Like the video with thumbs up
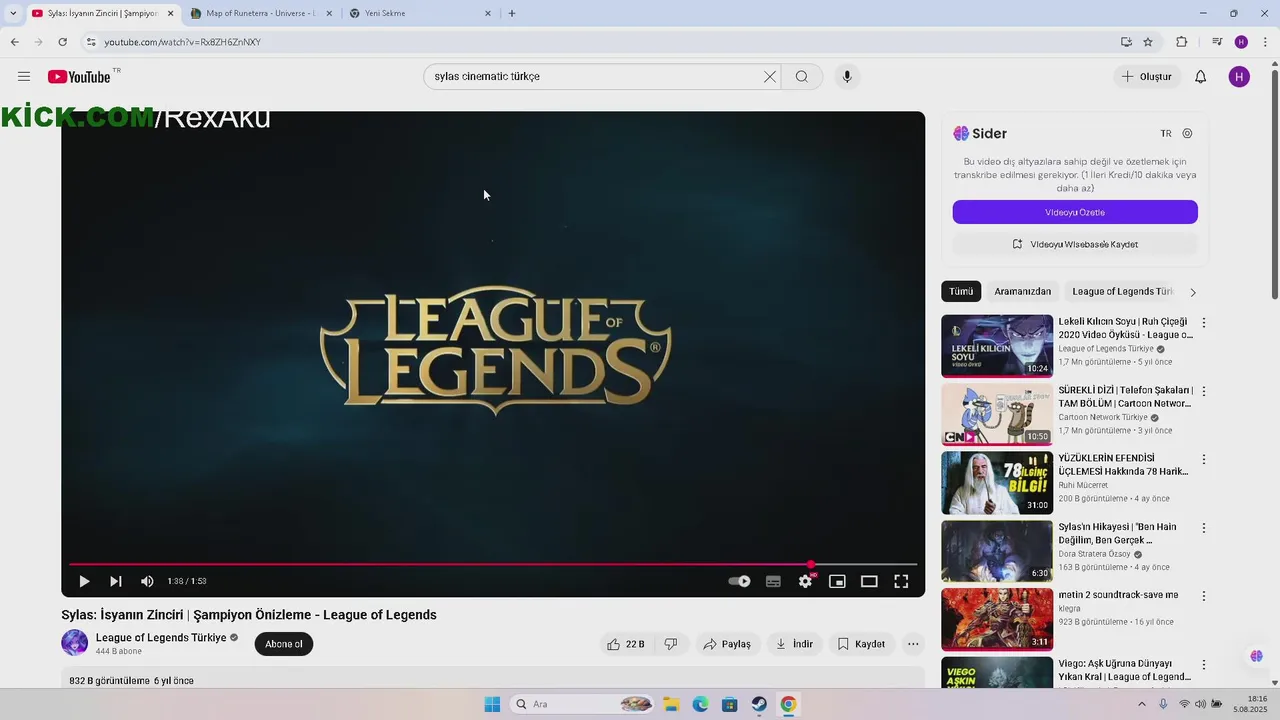 pyautogui.click(x=625, y=644)
